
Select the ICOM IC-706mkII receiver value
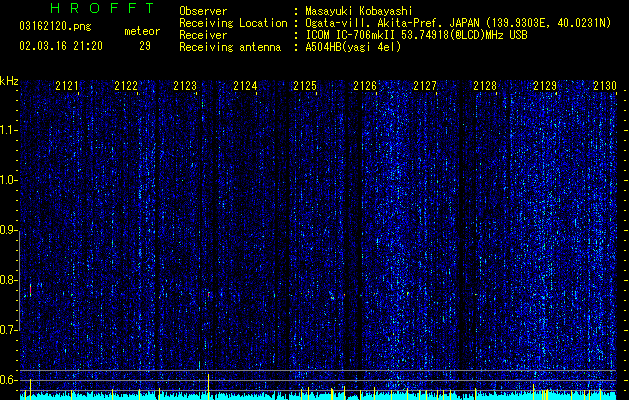(416, 35)
